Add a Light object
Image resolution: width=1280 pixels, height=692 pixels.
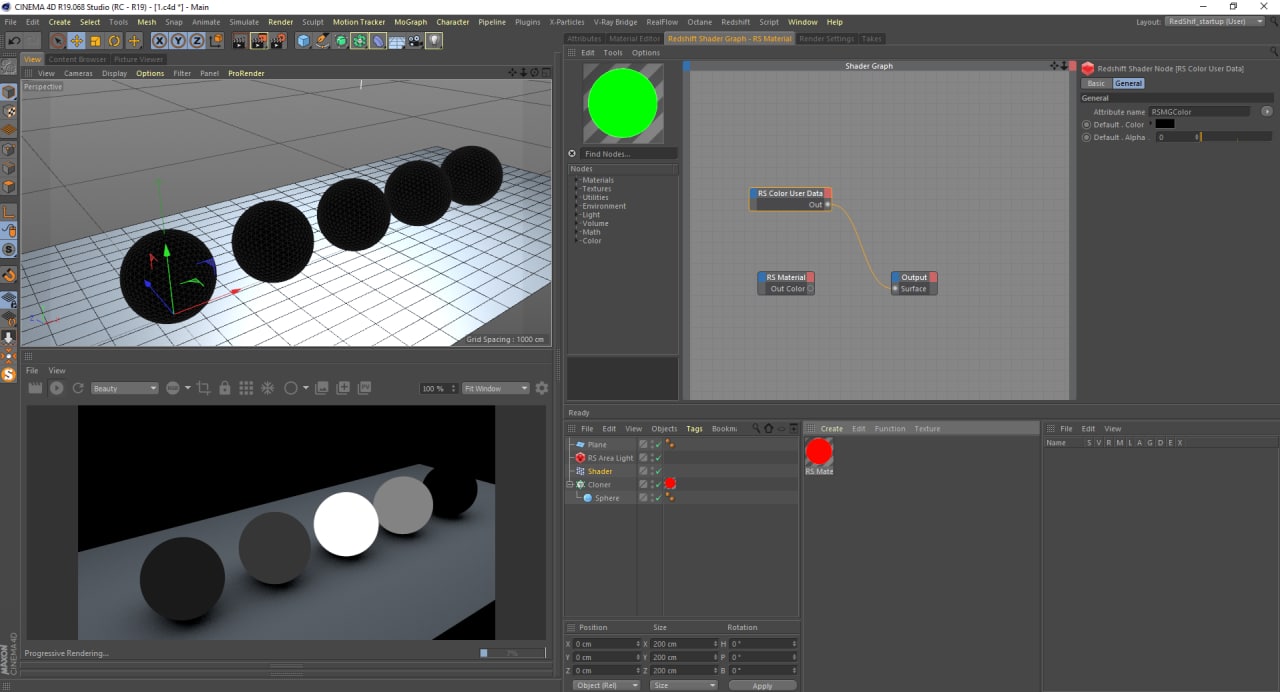435,41
